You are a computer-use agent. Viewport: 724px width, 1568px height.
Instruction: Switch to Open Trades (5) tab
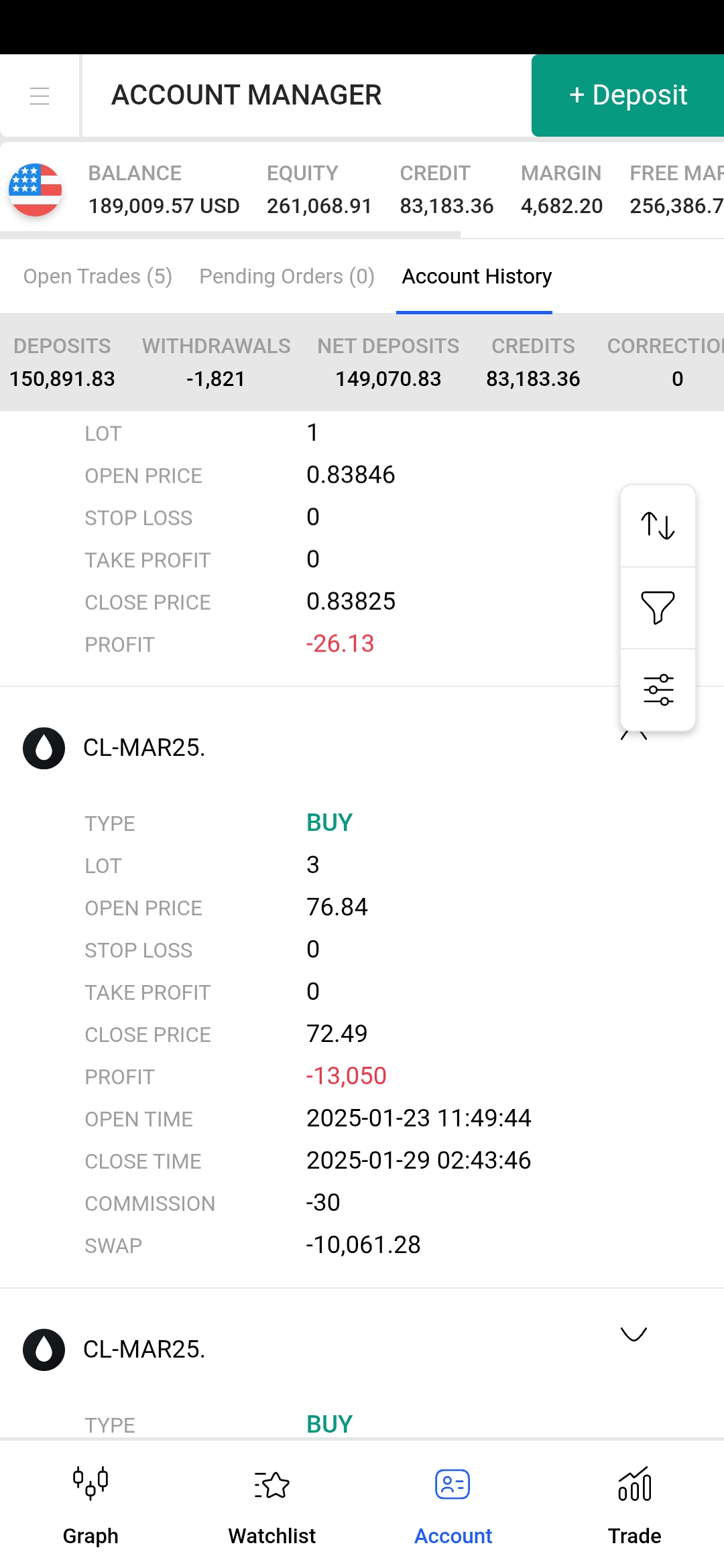coord(98,276)
